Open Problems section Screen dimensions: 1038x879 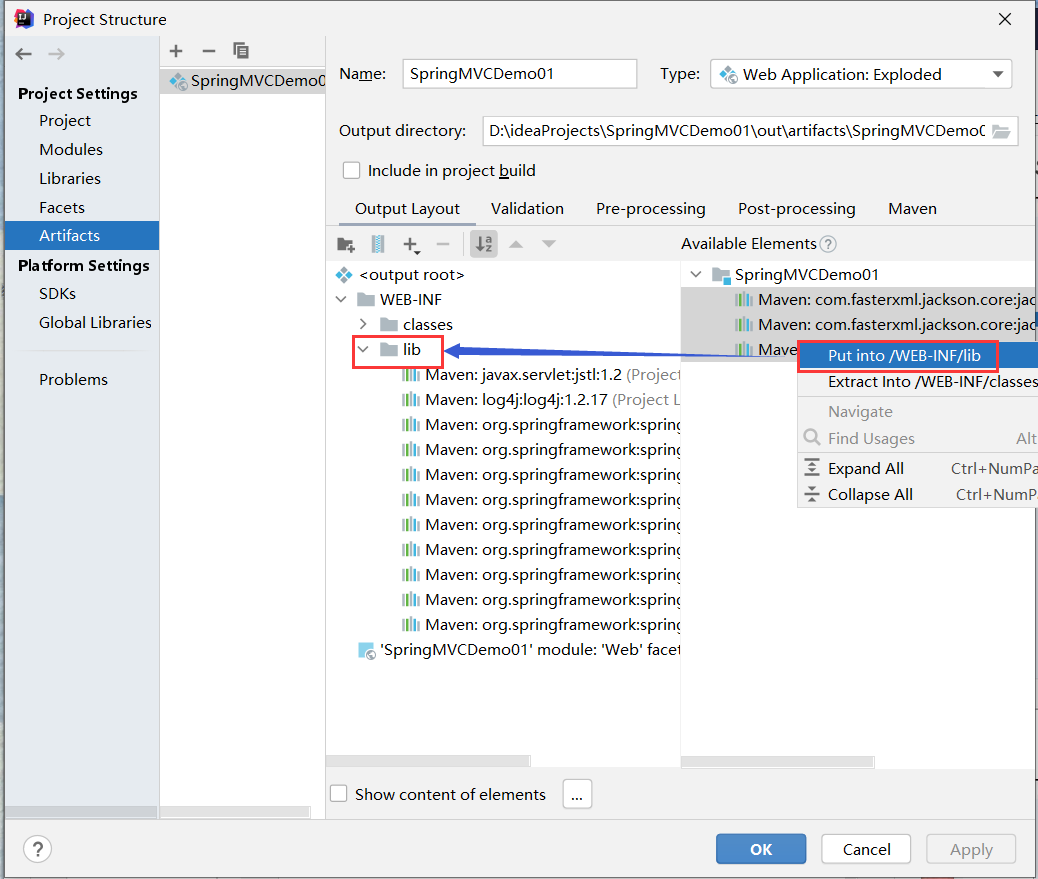[73, 380]
